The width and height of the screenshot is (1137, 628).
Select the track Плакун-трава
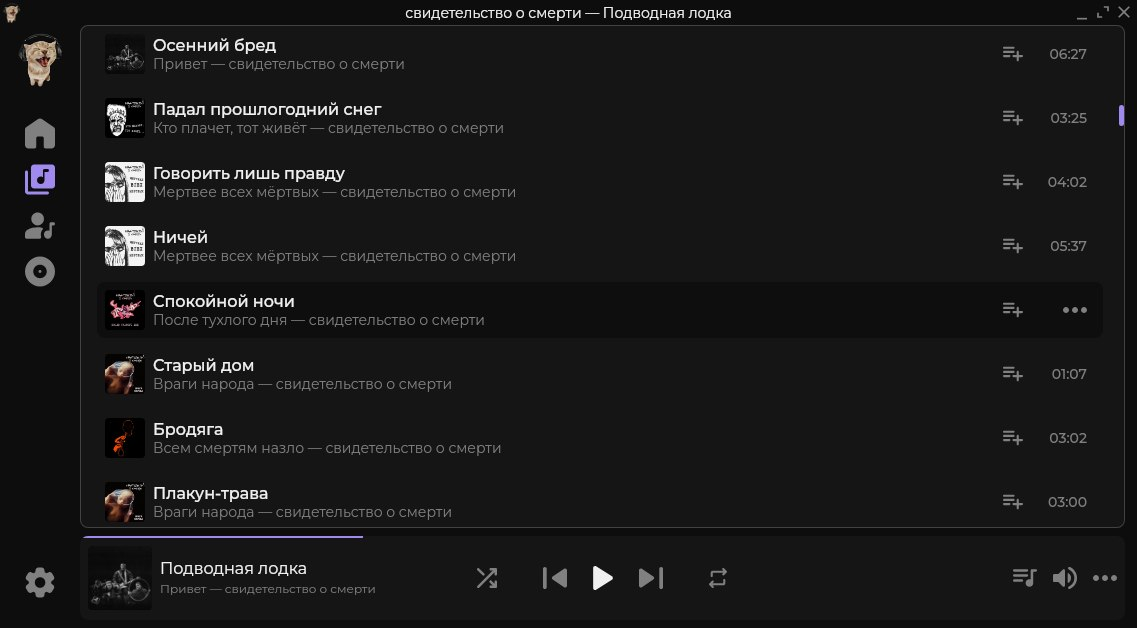600,502
